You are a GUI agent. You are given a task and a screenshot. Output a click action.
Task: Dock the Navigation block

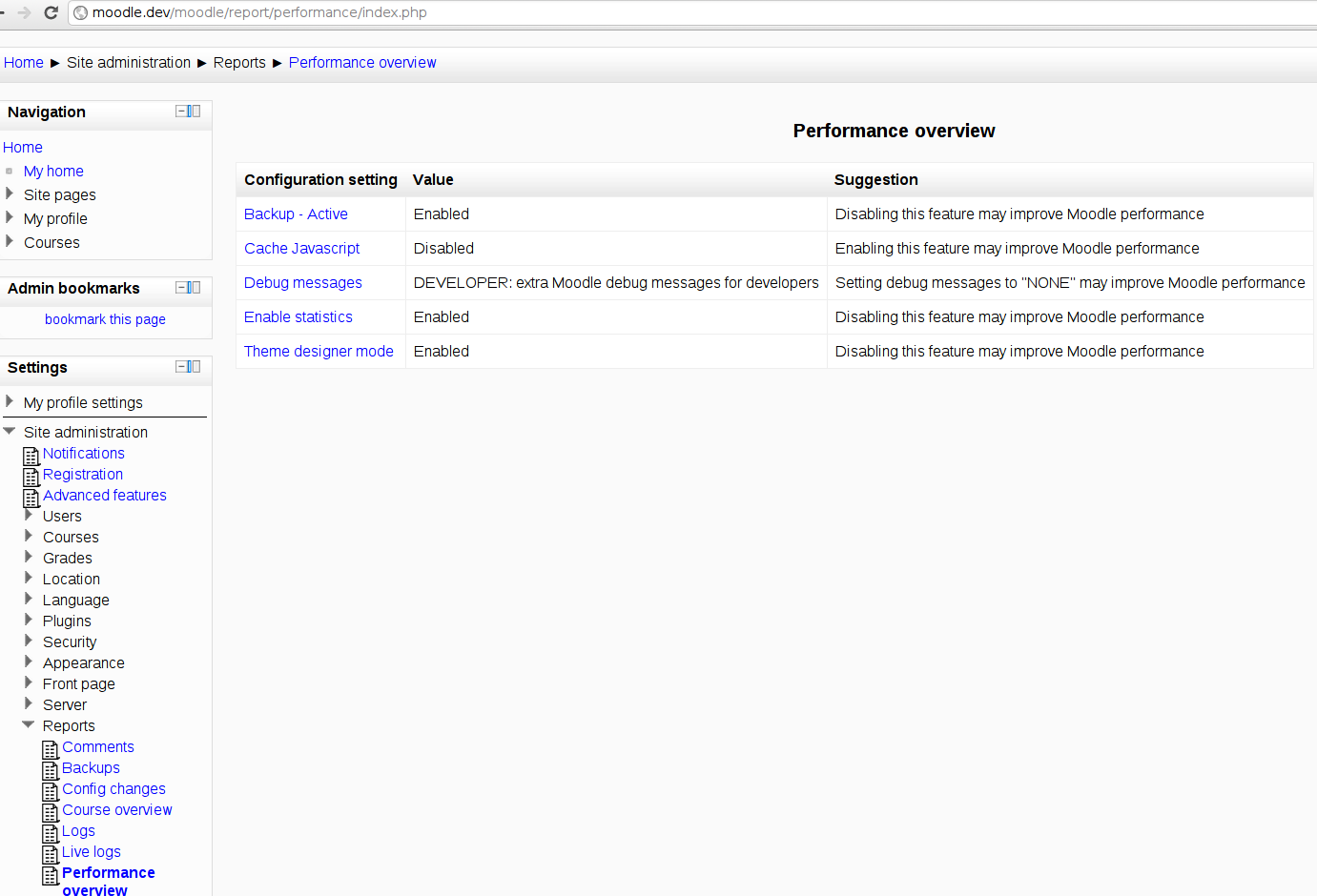coord(195,112)
